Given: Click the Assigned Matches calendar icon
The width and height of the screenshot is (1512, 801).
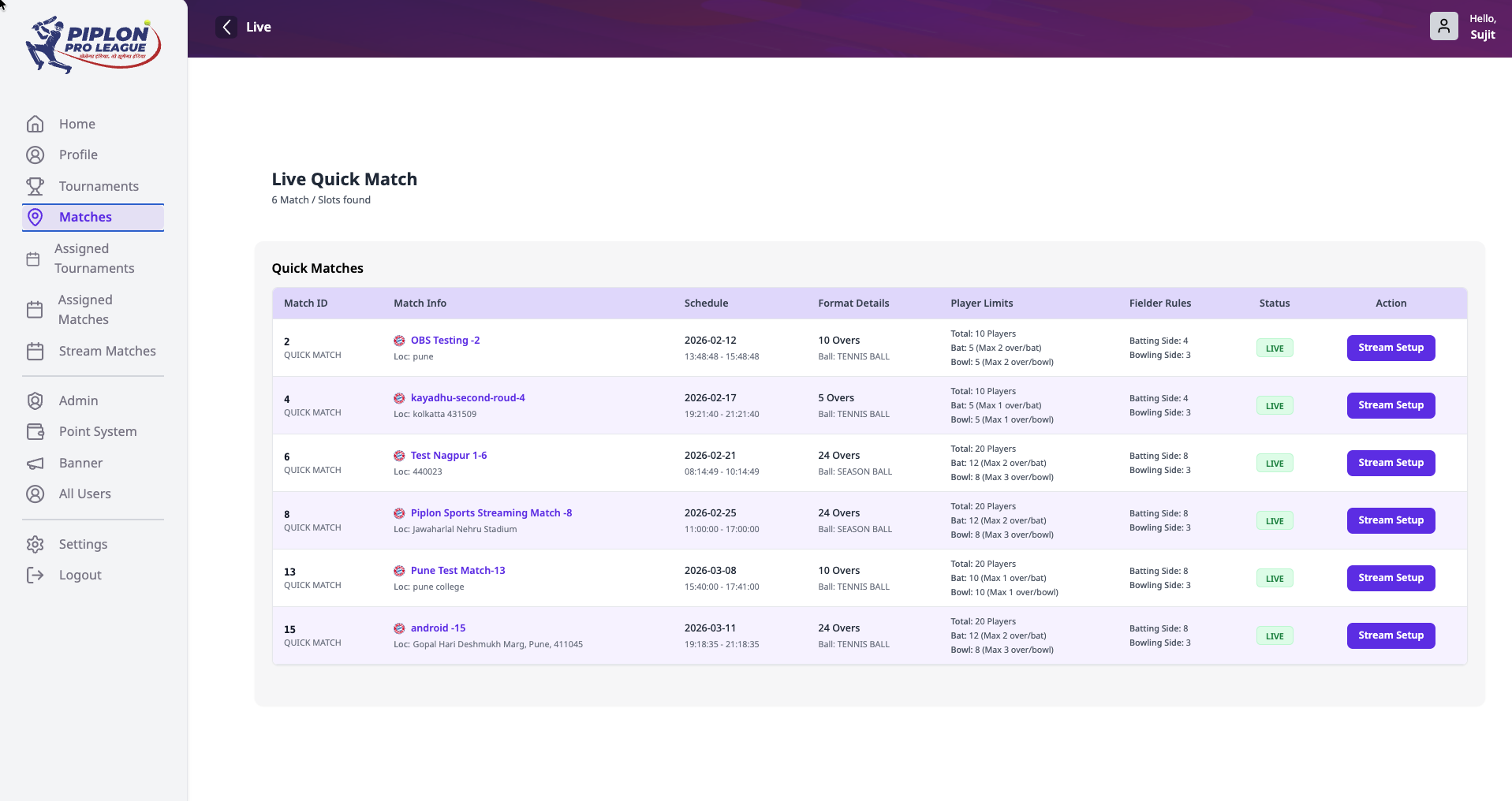Looking at the screenshot, I should pyautogui.click(x=35, y=310).
